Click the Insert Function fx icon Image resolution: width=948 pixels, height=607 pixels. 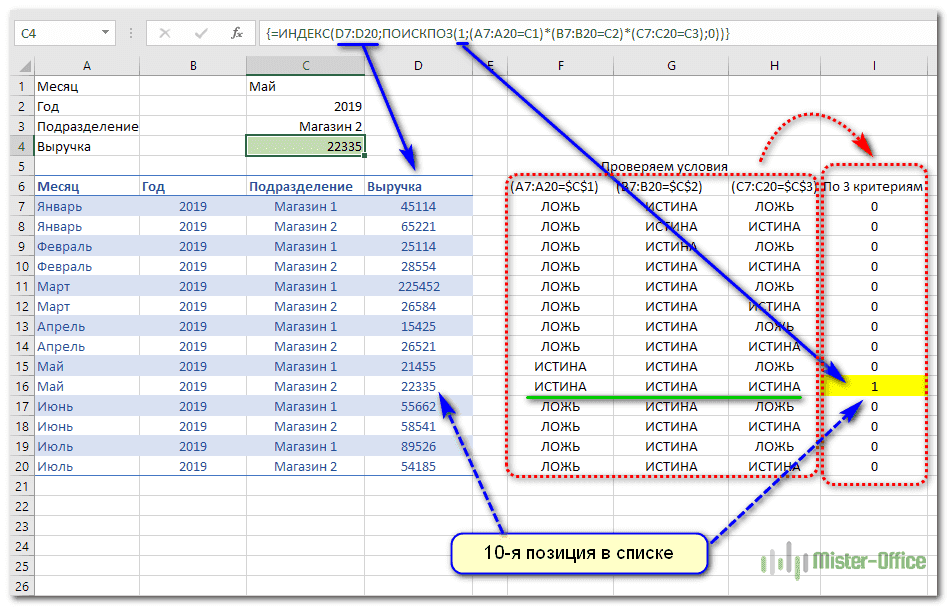click(237, 33)
